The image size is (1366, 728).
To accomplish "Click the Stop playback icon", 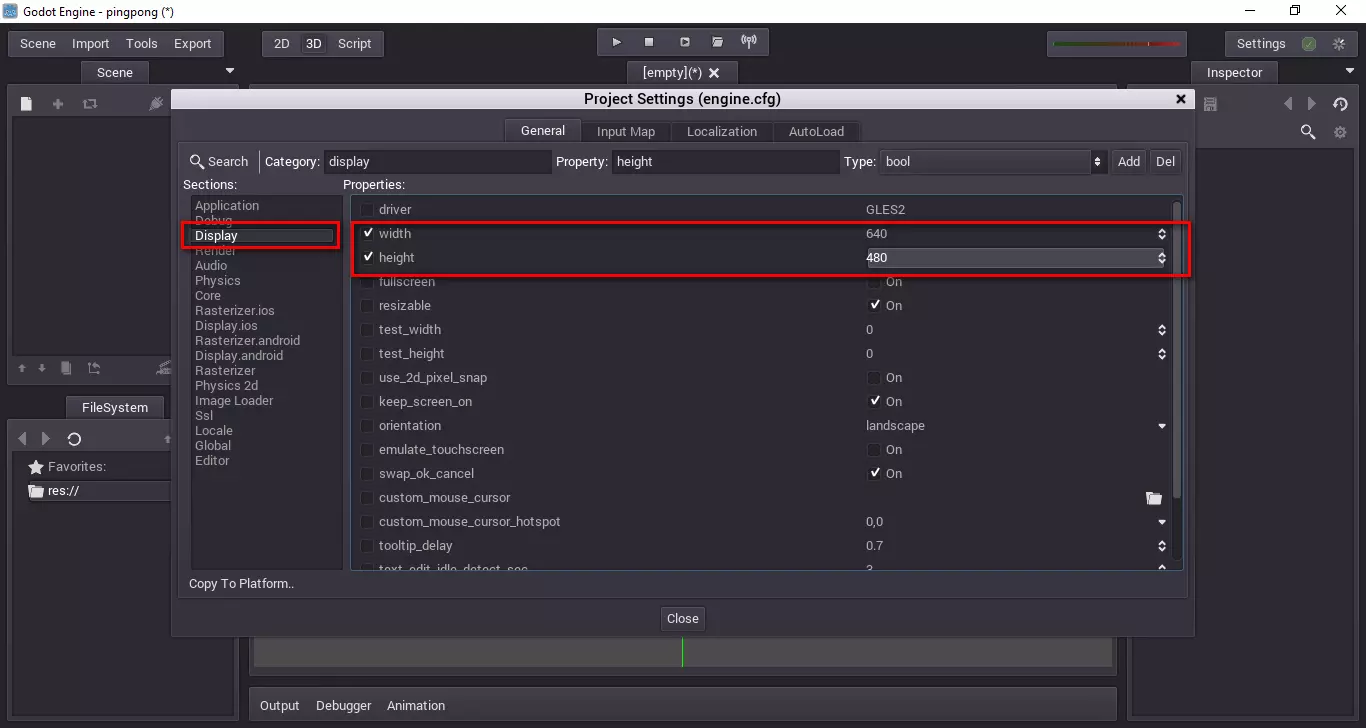I will pos(649,42).
